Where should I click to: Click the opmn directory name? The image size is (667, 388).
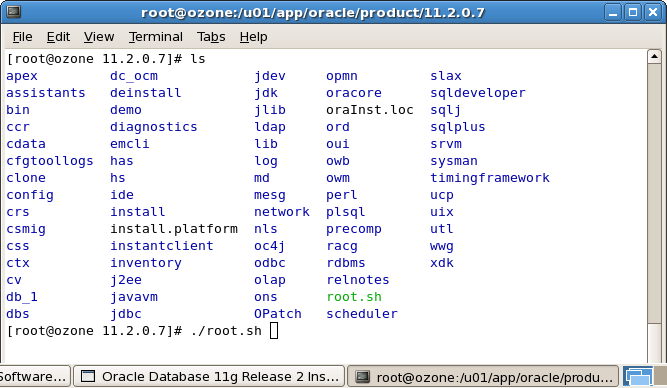(x=342, y=76)
